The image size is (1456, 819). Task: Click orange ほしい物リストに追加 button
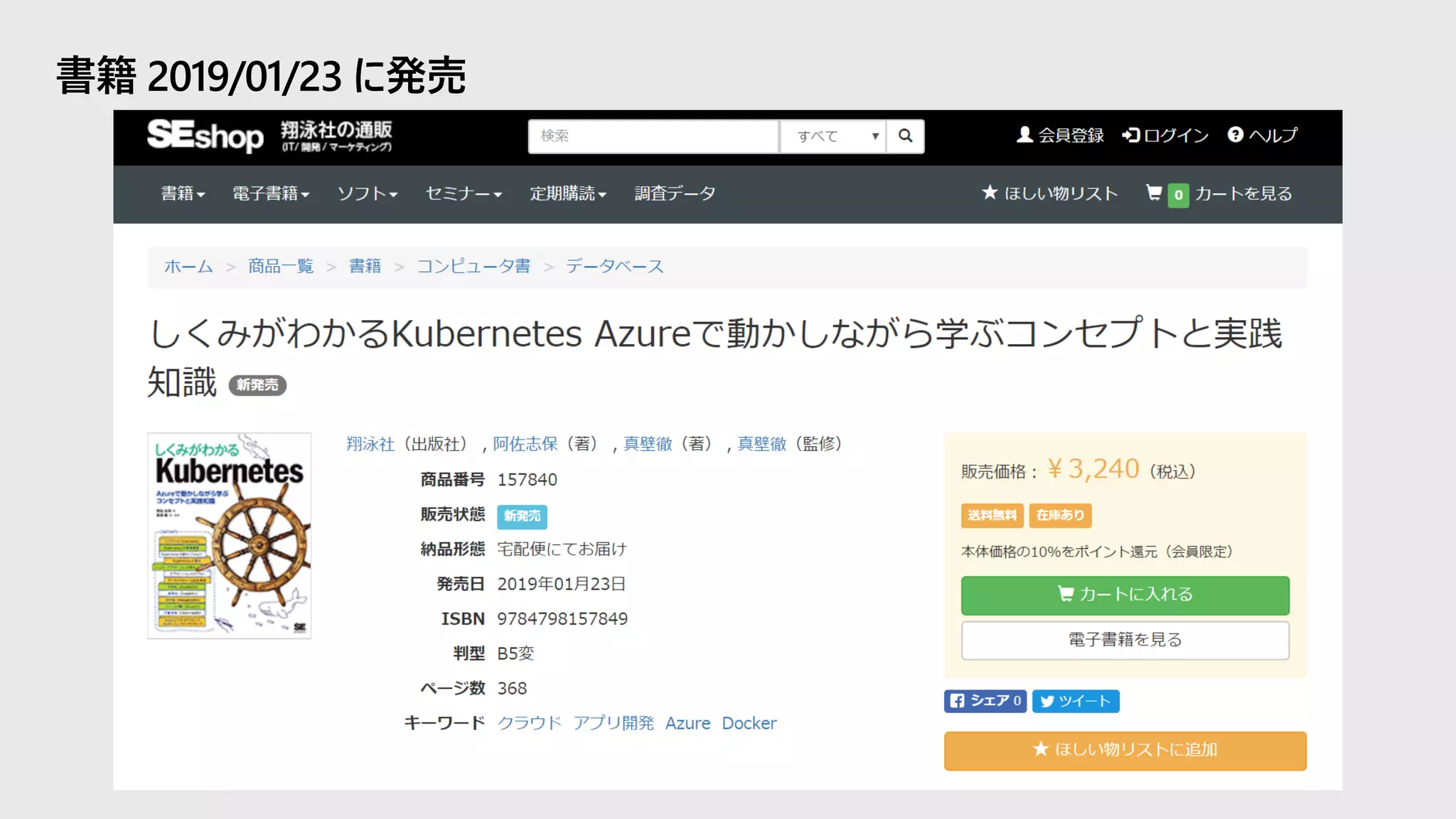point(1125,750)
